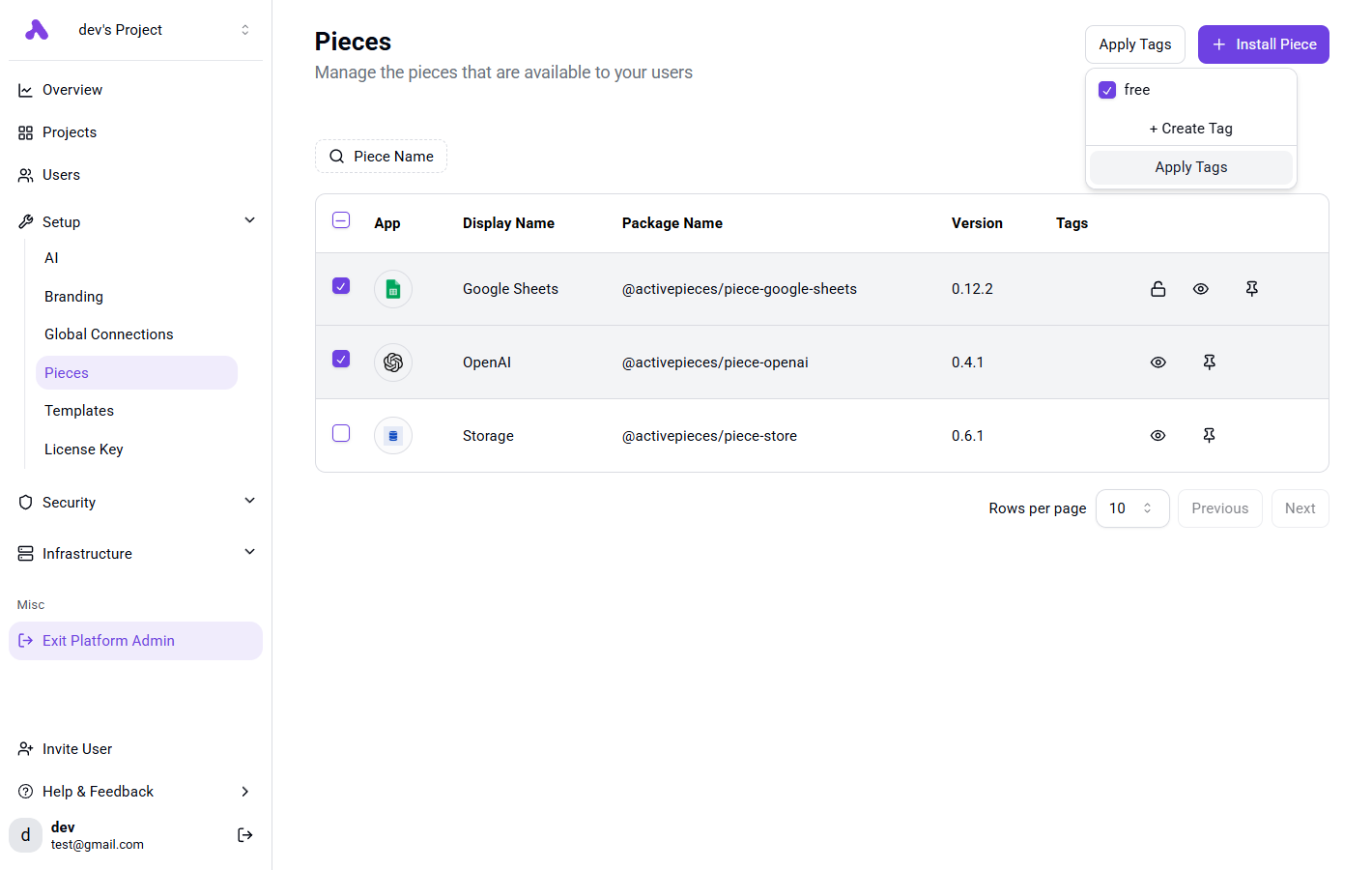Click the Activepieces logo in the sidebar
The height and width of the screenshot is (870, 1372).
(37, 30)
